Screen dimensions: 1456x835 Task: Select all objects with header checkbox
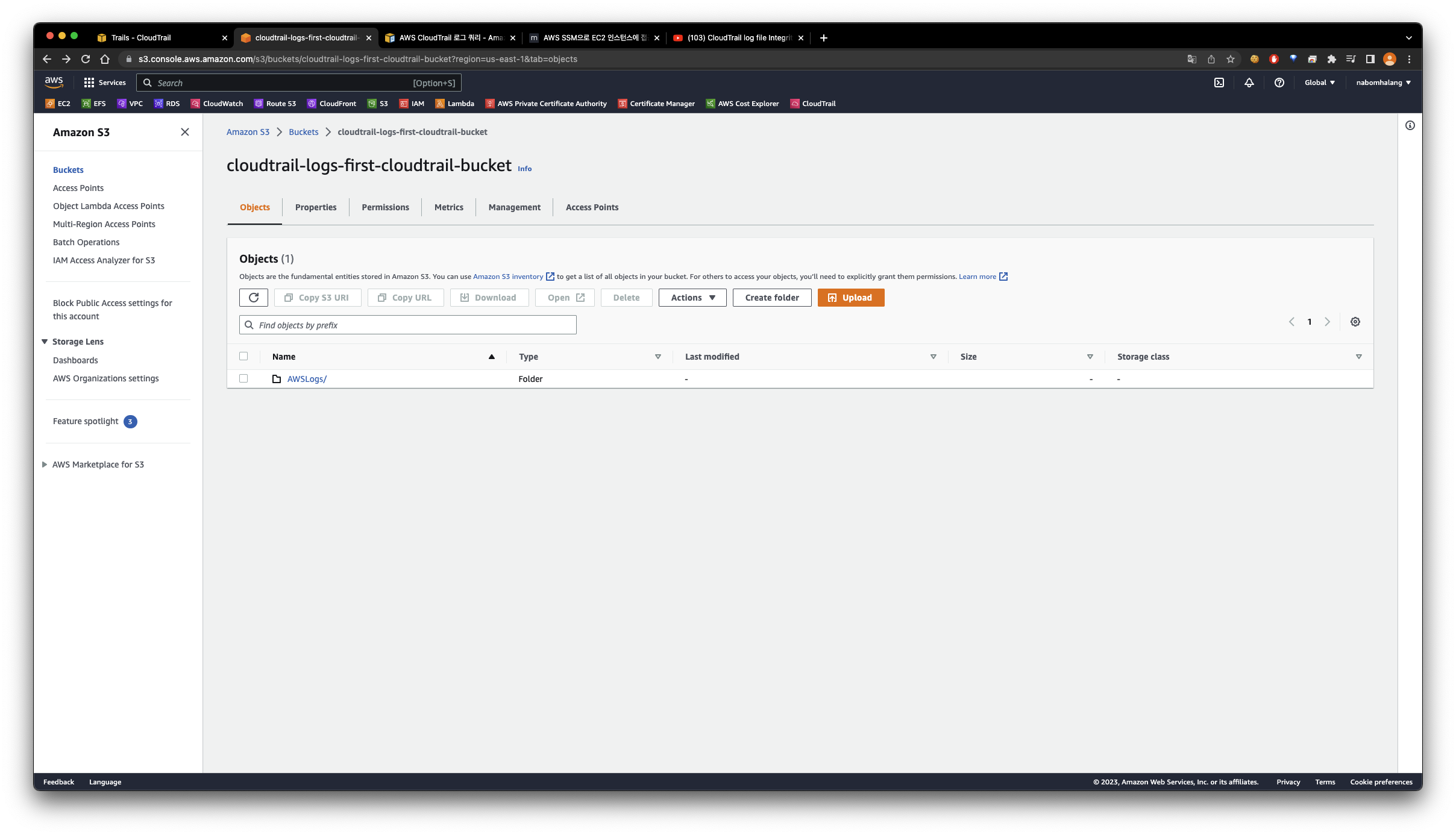point(243,356)
